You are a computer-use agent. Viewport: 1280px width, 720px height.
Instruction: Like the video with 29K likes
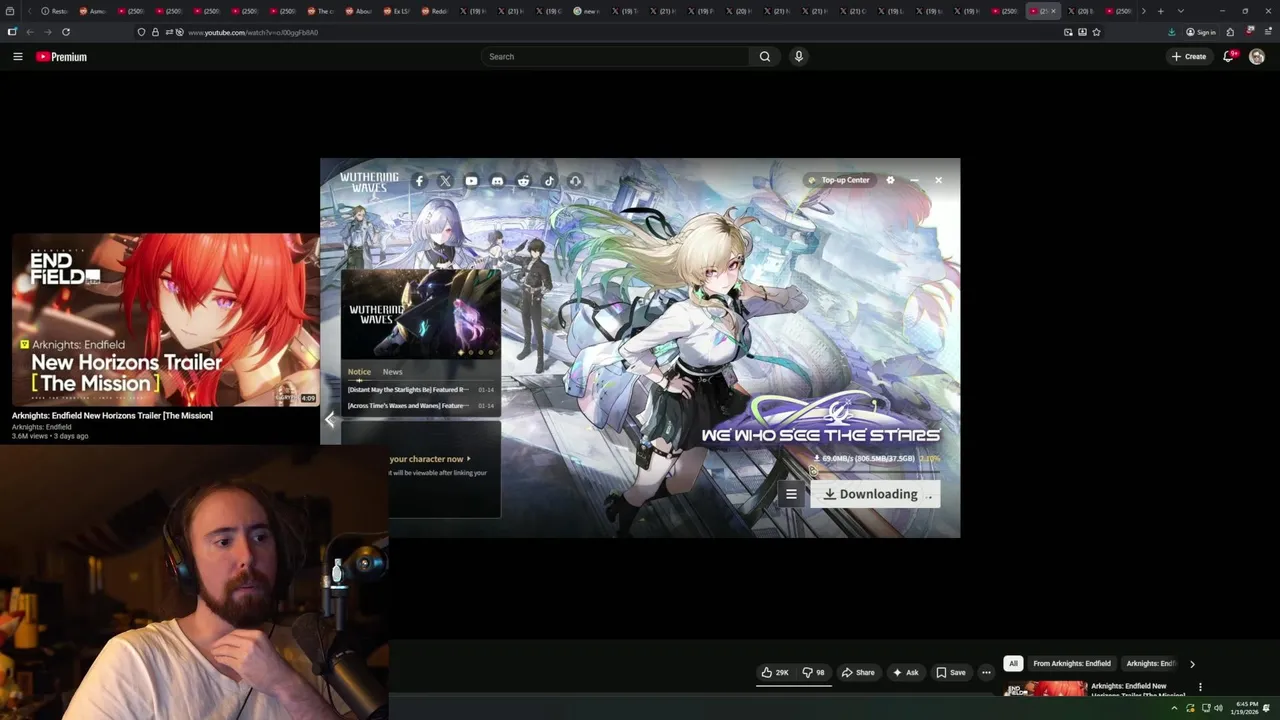point(775,673)
